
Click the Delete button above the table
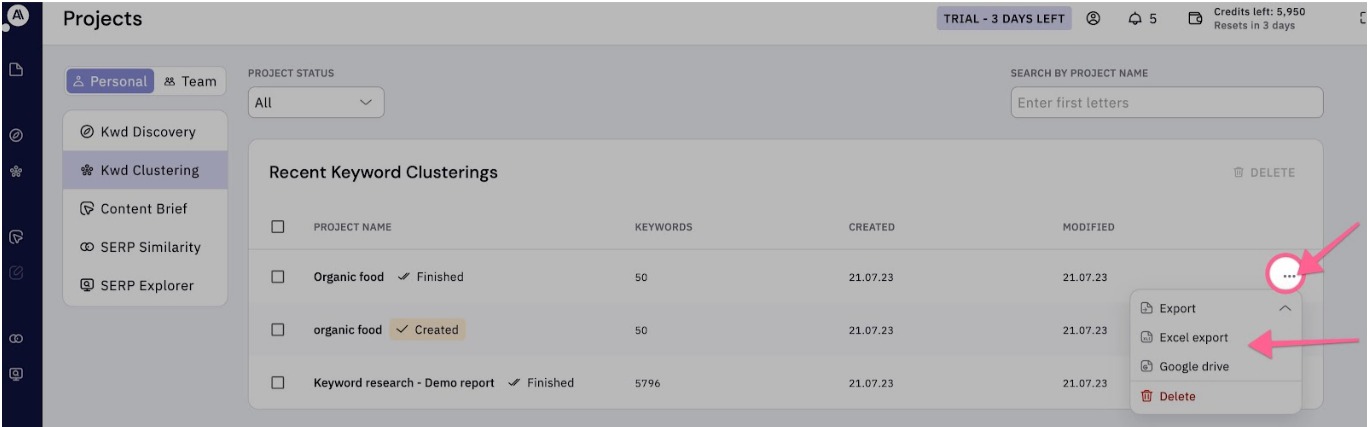tap(1264, 173)
